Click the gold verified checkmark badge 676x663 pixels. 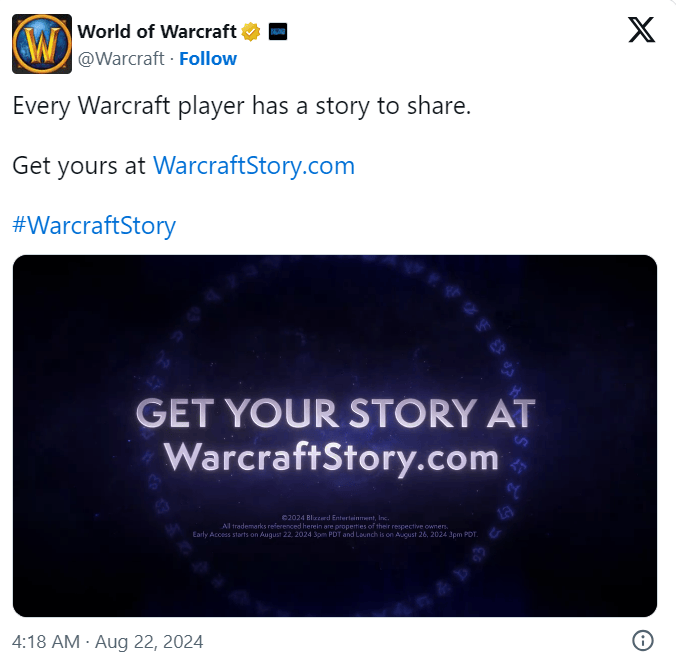pyautogui.click(x=251, y=32)
